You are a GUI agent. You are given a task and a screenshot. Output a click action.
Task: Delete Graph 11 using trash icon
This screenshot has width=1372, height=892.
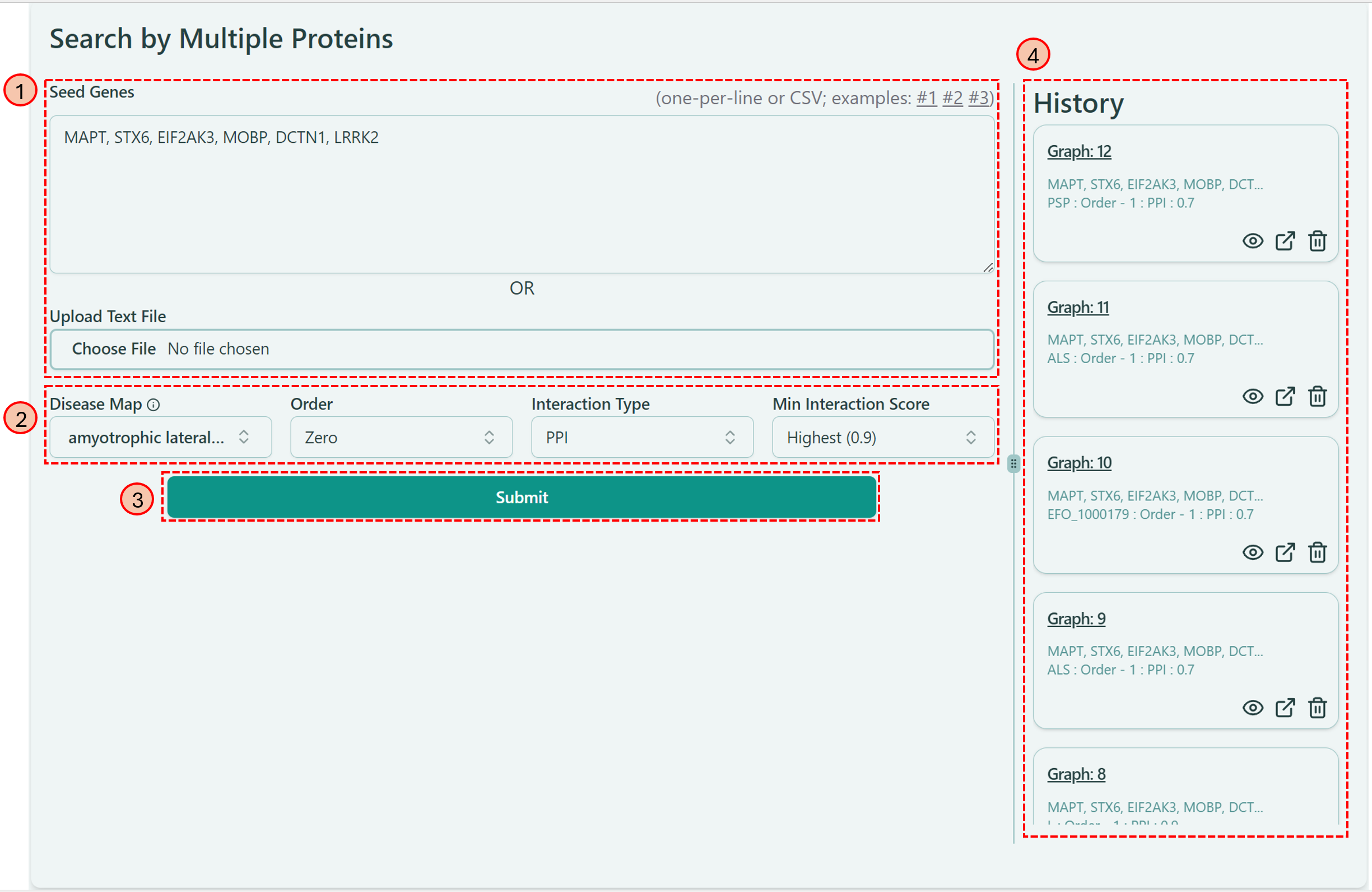tap(1317, 397)
